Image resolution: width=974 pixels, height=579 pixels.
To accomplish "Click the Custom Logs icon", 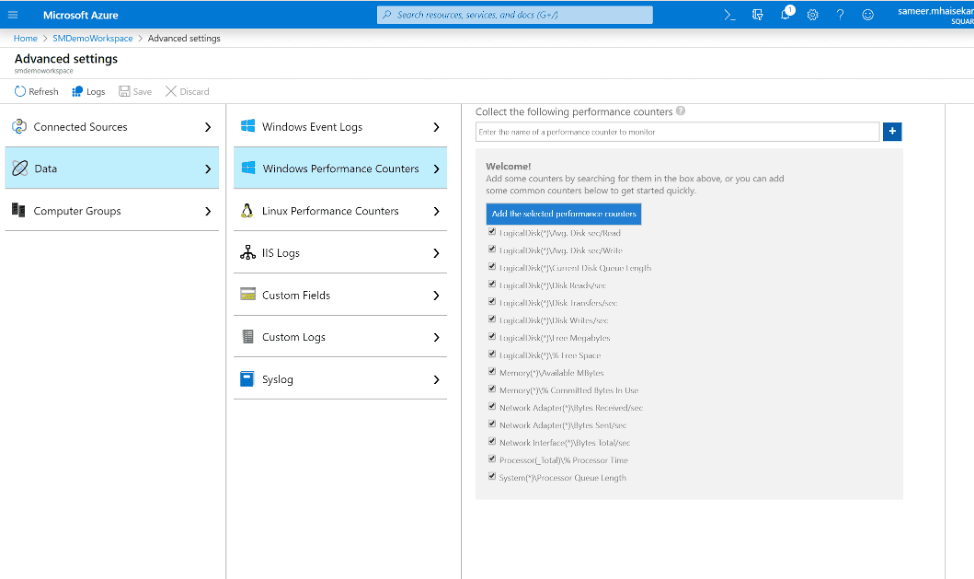I will coord(248,337).
